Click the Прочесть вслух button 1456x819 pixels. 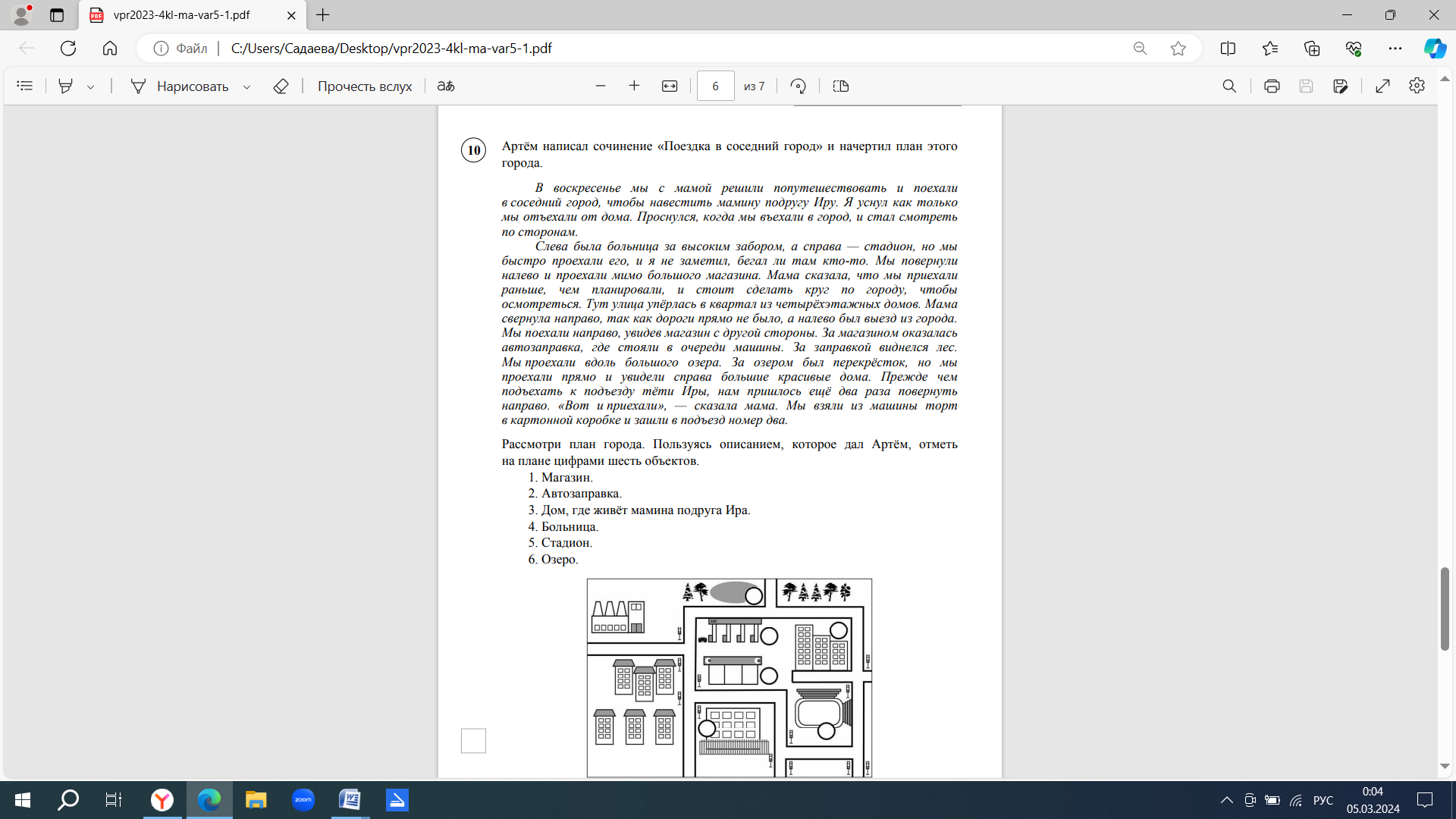tap(364, 86)
